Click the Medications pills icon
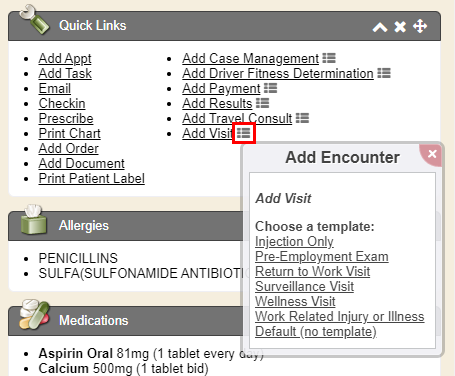The height and width of the screenshot is (376, 455). (x=35, y=314)
